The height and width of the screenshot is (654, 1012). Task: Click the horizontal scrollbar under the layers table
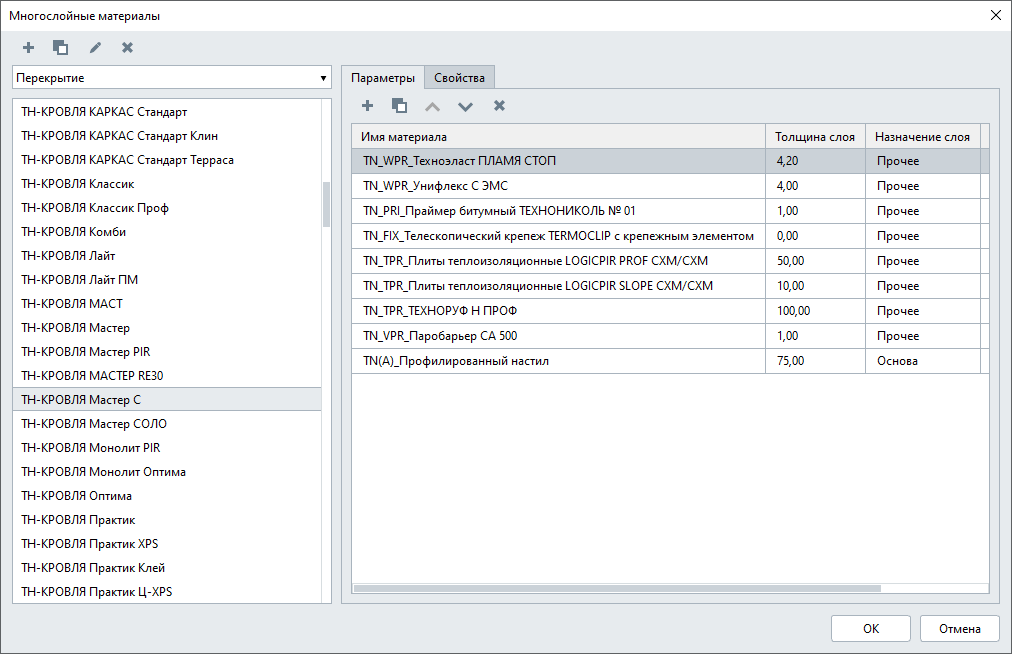click(x=617, y=588)
